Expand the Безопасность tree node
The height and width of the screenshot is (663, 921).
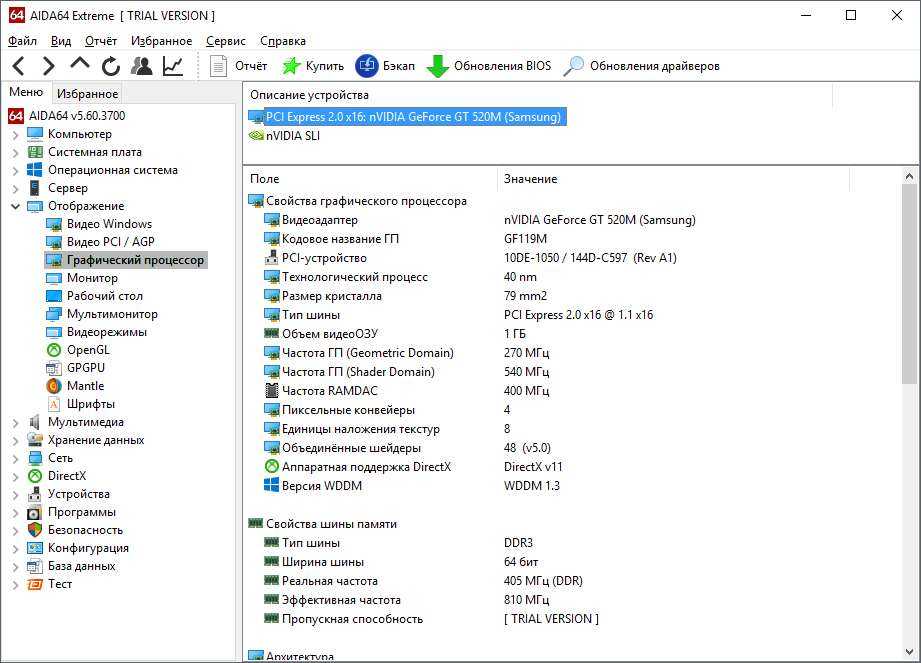[x=15, y=530]
